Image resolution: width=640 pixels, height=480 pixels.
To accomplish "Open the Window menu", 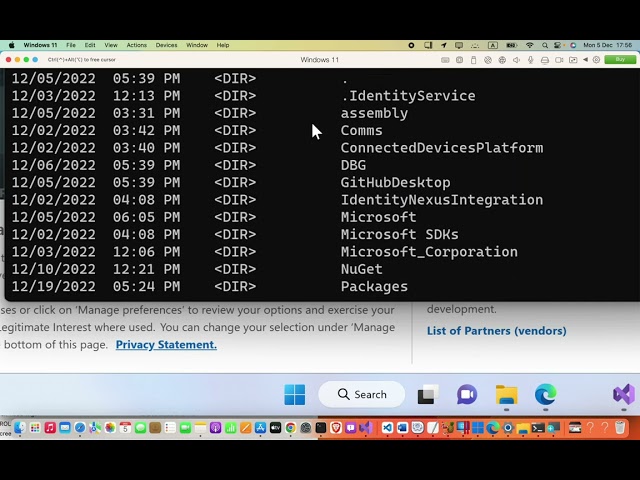I will pyautogui.click(x=197, y=45).
